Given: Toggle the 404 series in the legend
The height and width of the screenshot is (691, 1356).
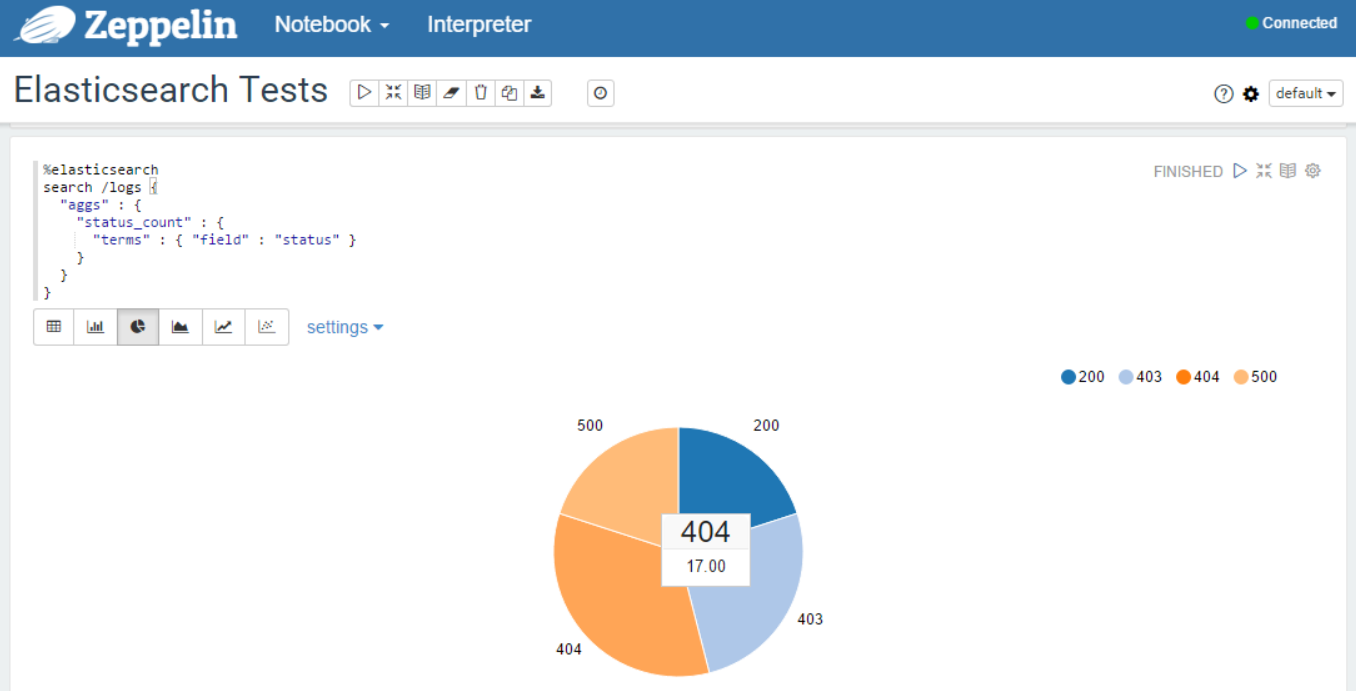Looking at the screenshot, I should tap(1198, 377).
